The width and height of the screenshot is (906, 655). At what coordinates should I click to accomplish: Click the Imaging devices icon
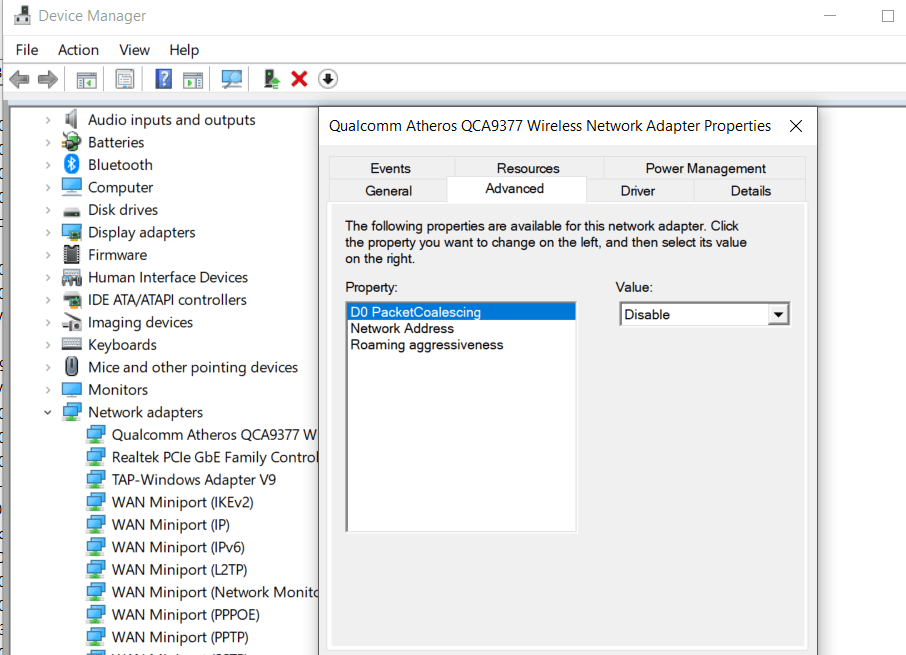tap(72, 322)
